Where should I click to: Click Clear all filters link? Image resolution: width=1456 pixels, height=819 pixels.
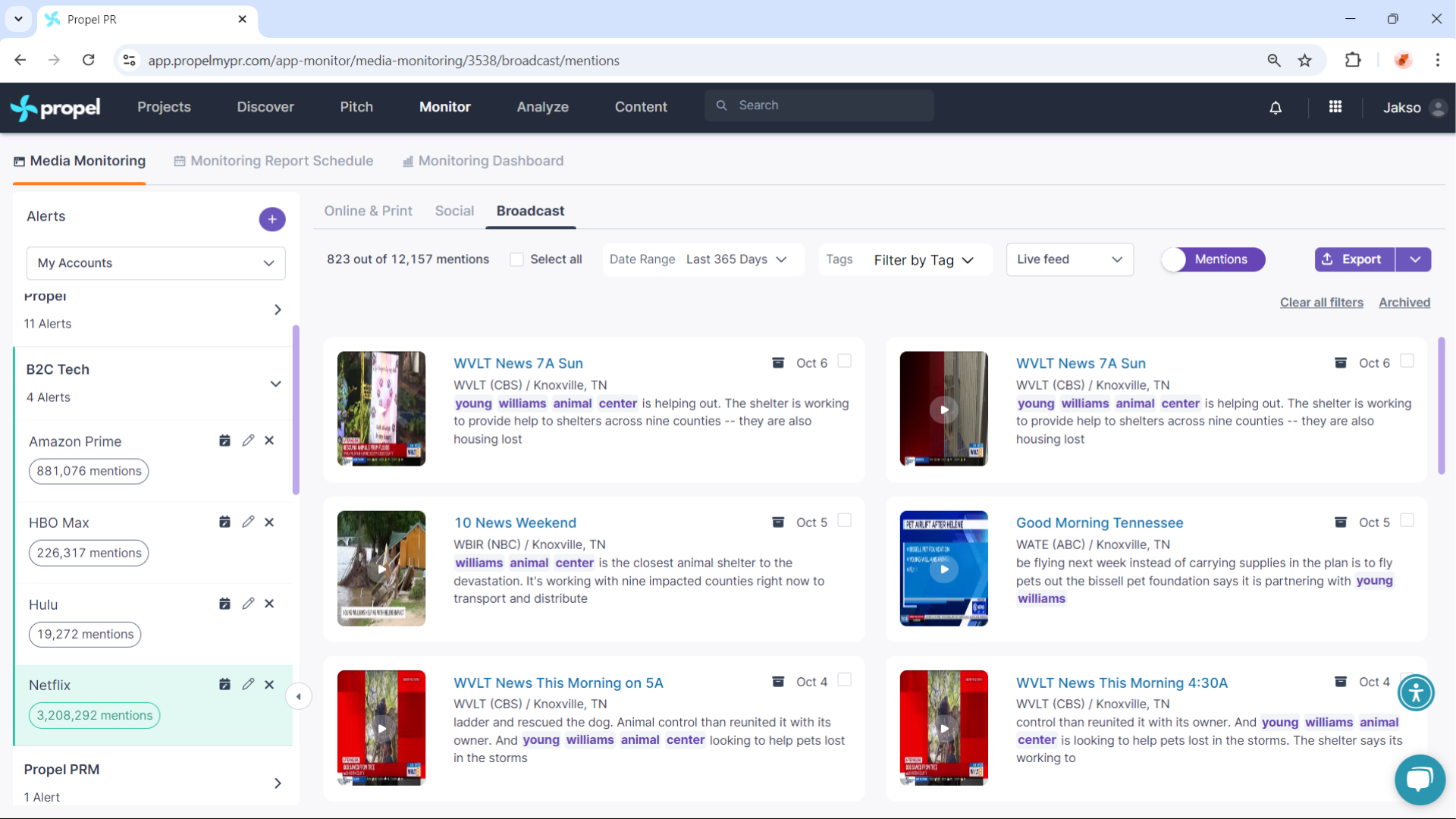tap(1322, 303)
